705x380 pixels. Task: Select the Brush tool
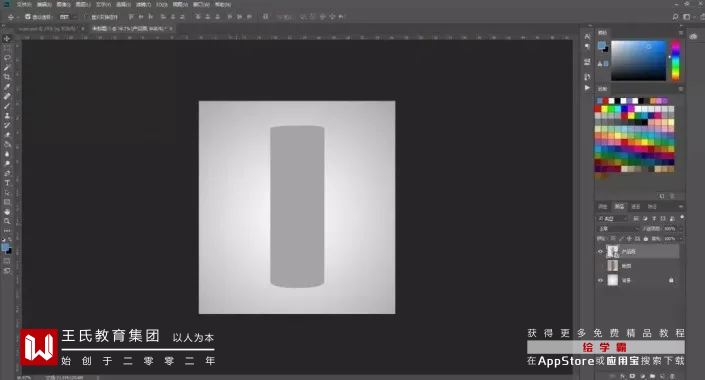click(x=7, y=106)
